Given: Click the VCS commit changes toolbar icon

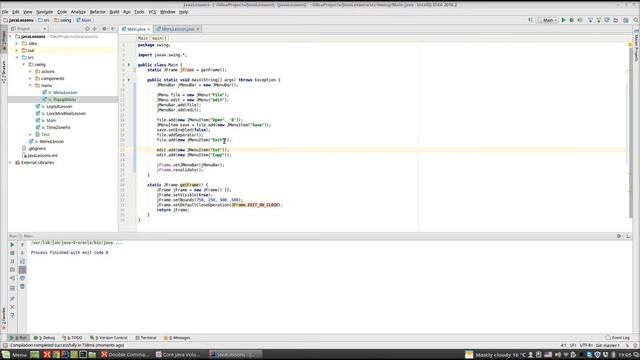Looking at the screenshot, I should point(599,20).
